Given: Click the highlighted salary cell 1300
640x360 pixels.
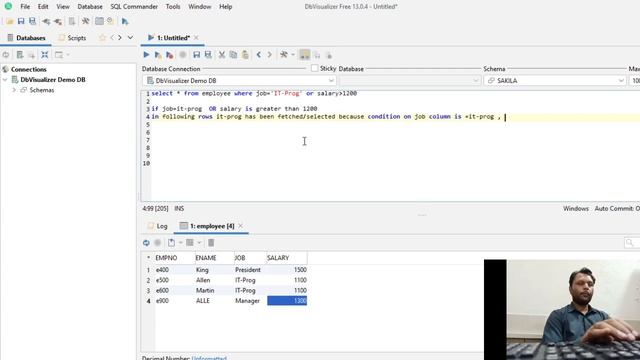Looking at the screenshot, I should (287, 301).
